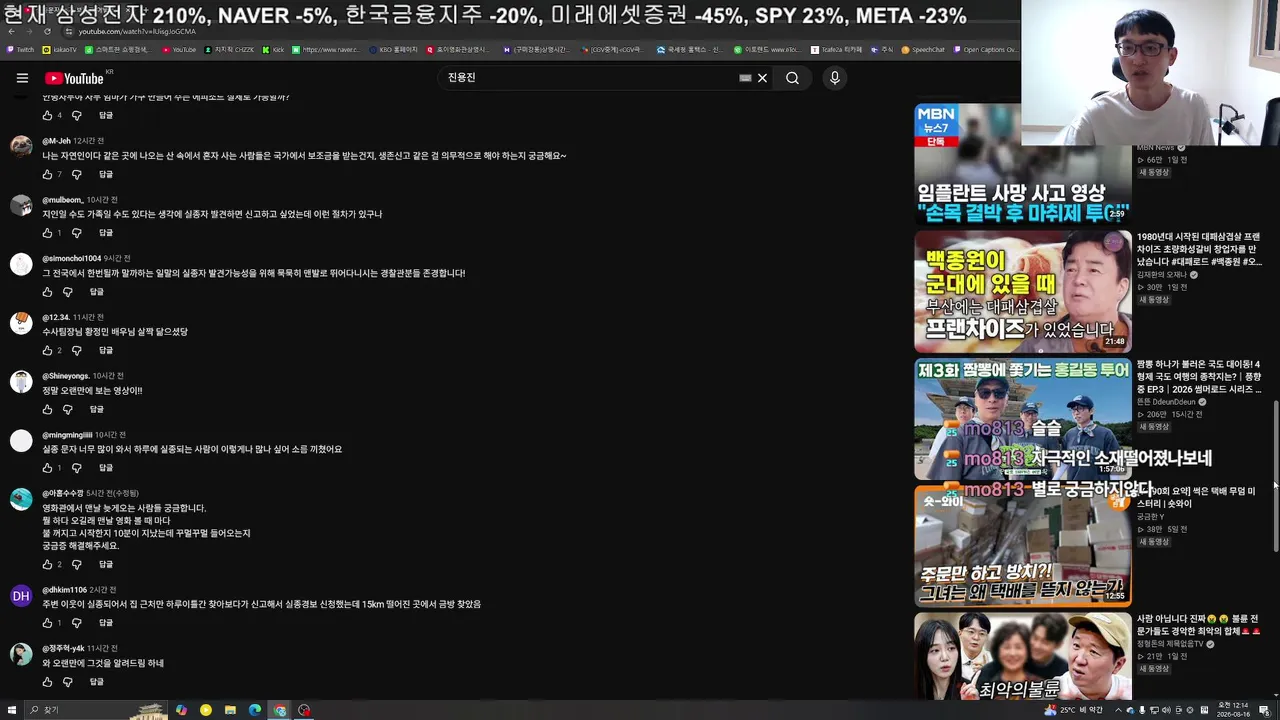Screen dimensions: 1280x720
Task: Clear the search box with the X
Action: pyautogui.click(x=762, y=78)
